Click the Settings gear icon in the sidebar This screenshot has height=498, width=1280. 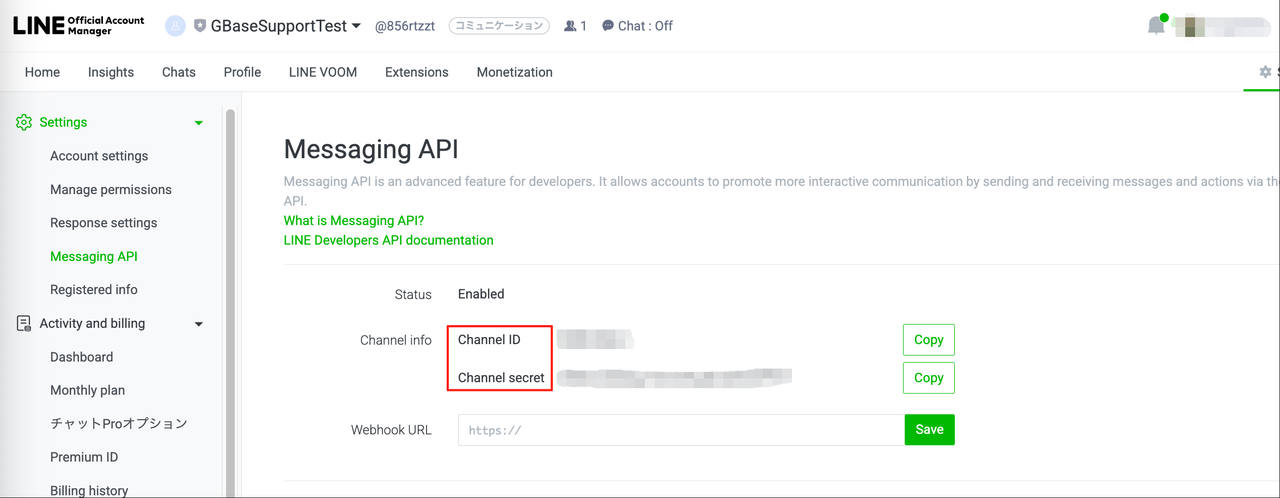coord(24,122)
